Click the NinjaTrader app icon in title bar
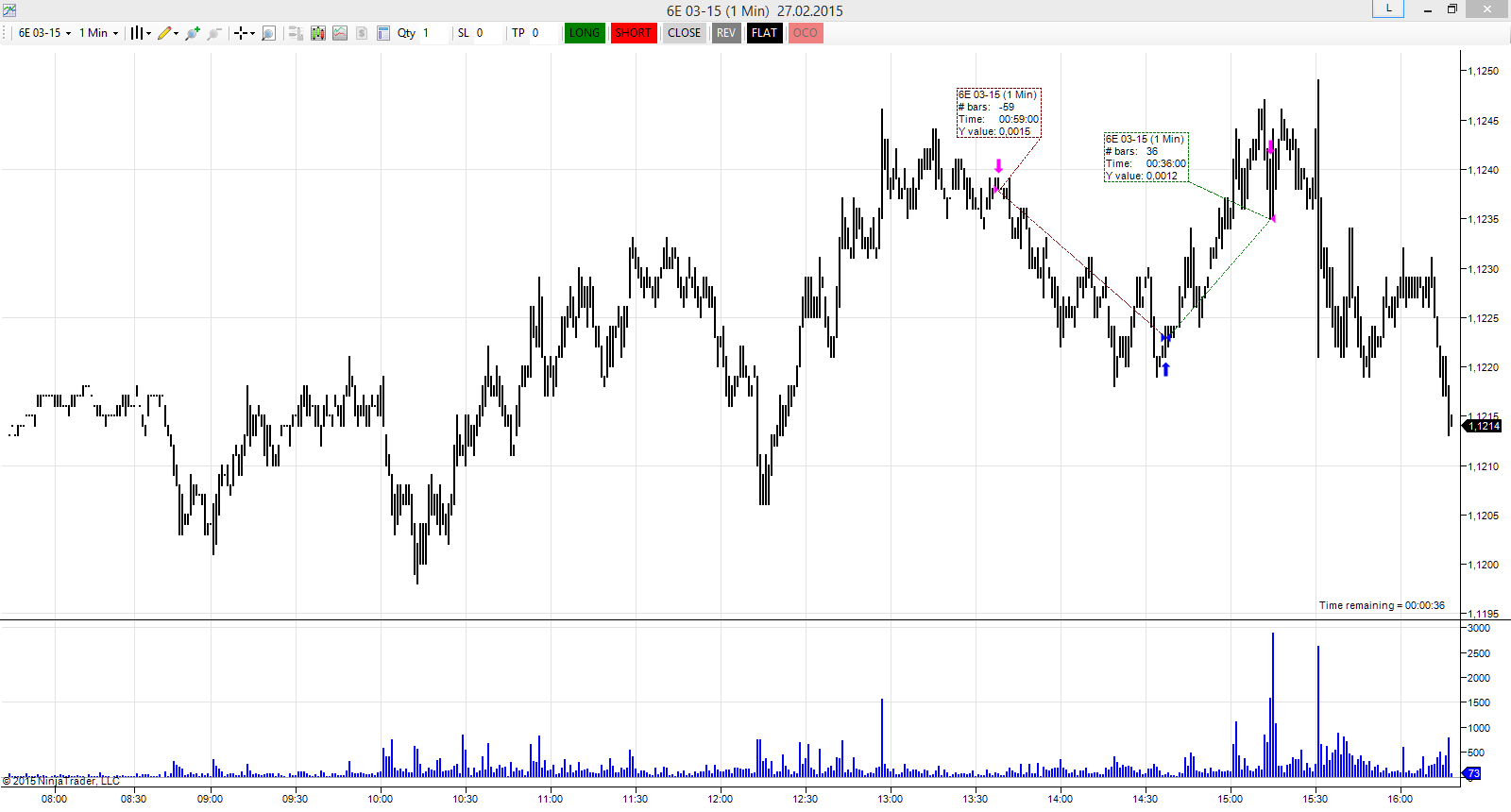Screen dimensions: 1511x812 [9, 10]
